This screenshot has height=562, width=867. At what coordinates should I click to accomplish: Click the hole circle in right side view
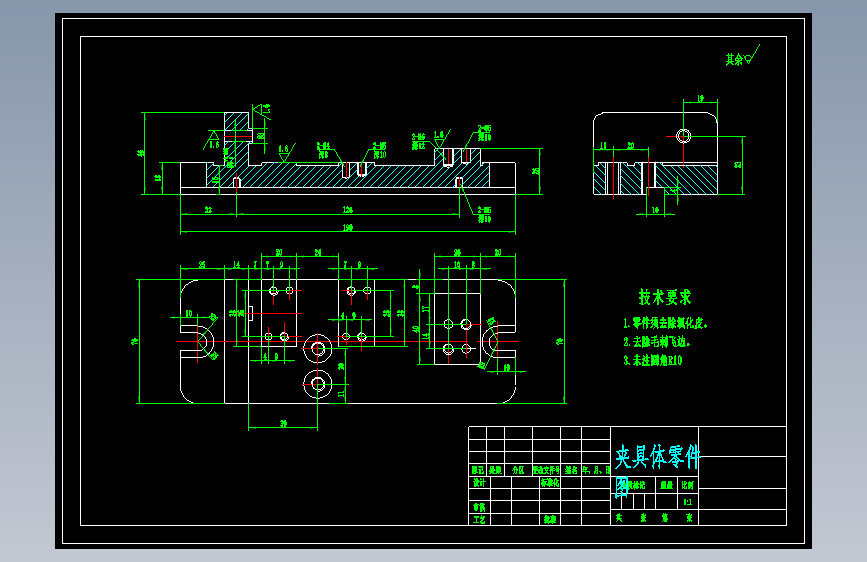683,136
